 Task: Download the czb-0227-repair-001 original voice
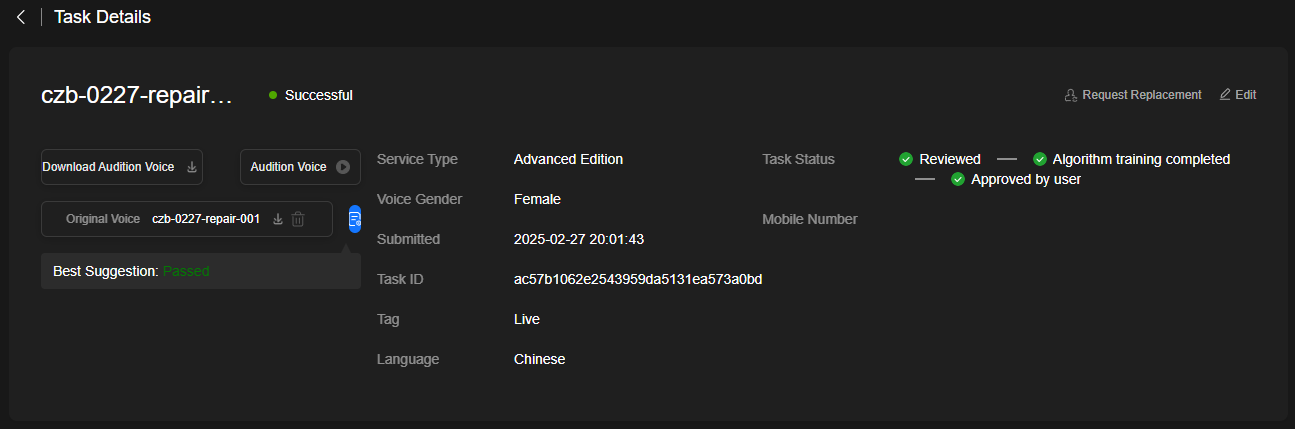point(278,219)
